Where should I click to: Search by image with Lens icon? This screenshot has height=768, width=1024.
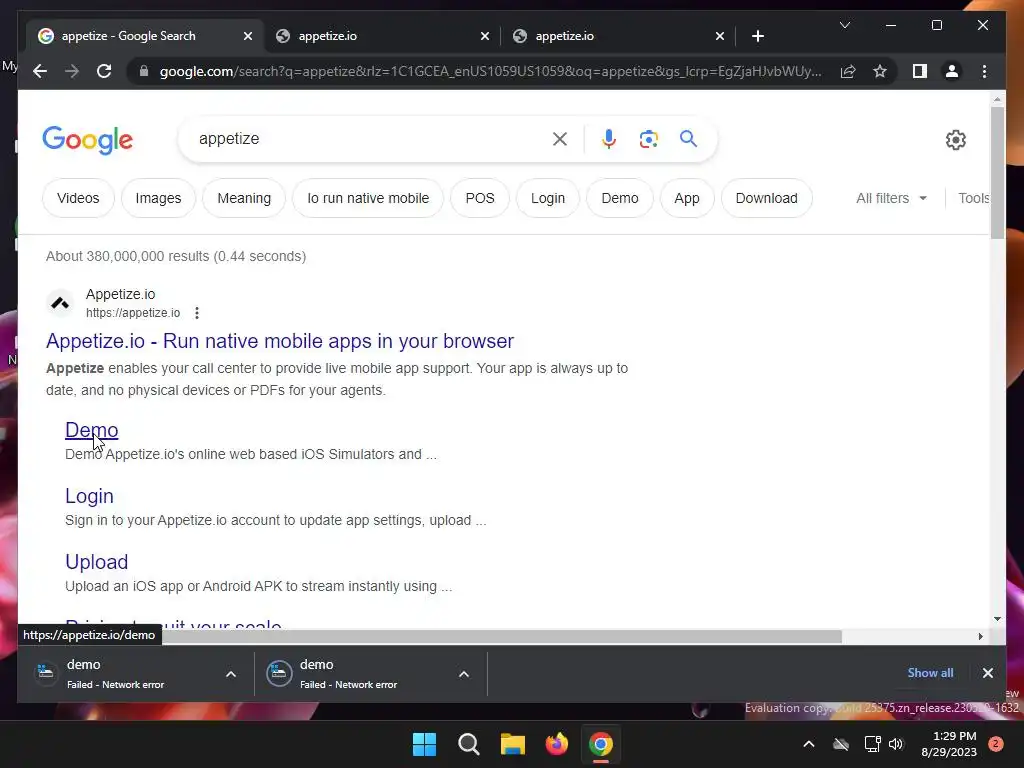(648, 139)
